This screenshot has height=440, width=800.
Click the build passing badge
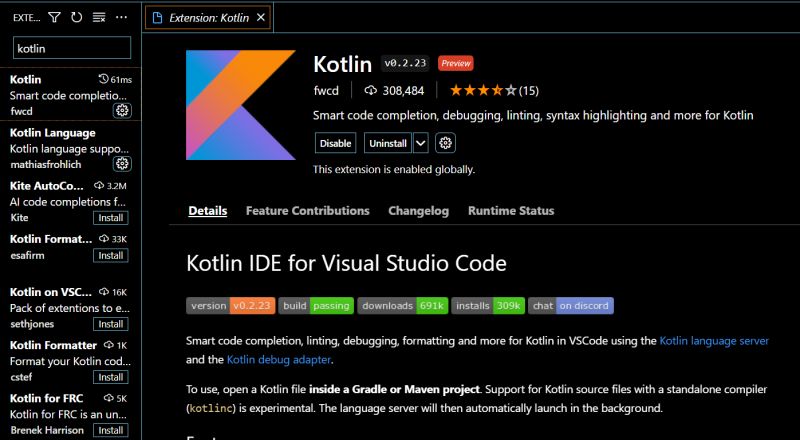click(x=316, y=306)
